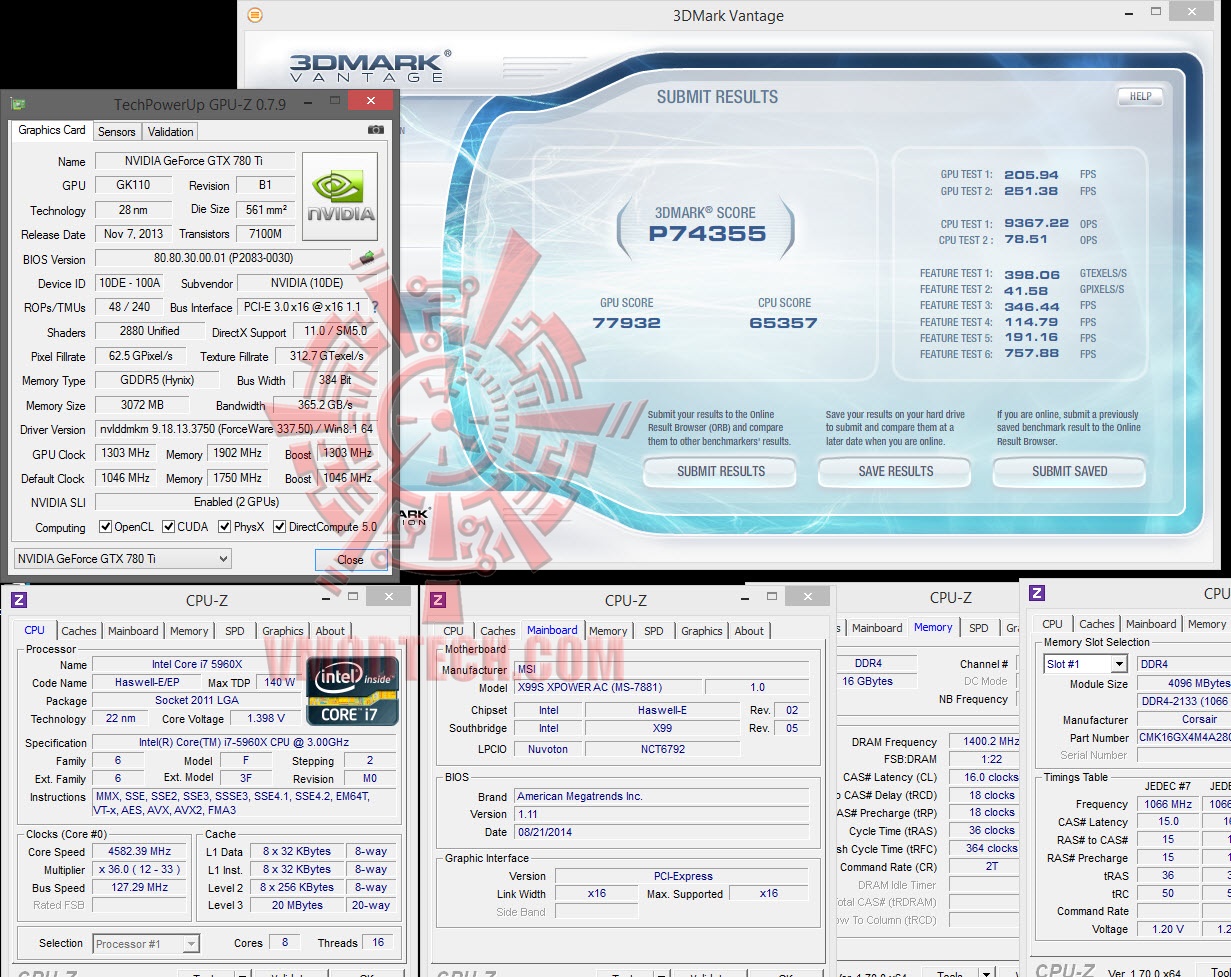Open SPD tab in the i7 5960X CPU-Z window
Screen dimensions: 1231x977
(234, 631)
